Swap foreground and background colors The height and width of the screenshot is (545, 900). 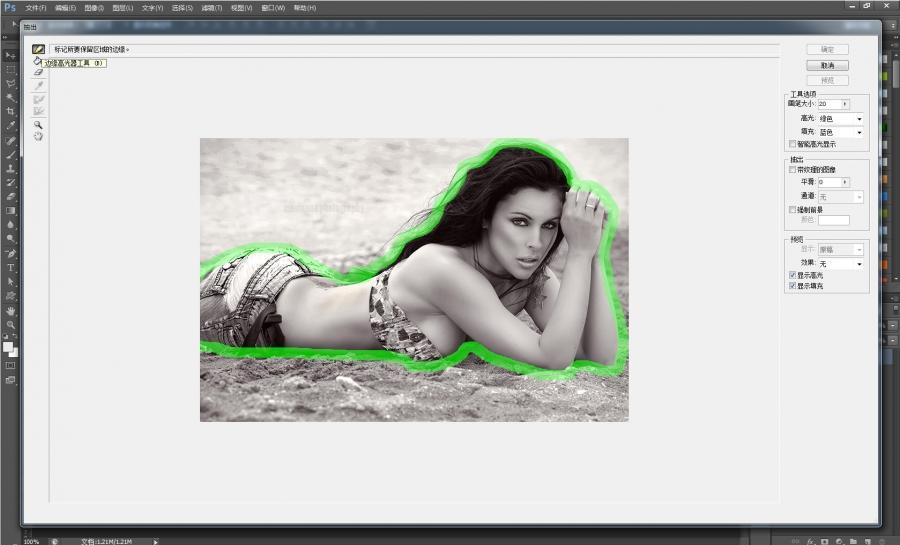tap(15, 337)
